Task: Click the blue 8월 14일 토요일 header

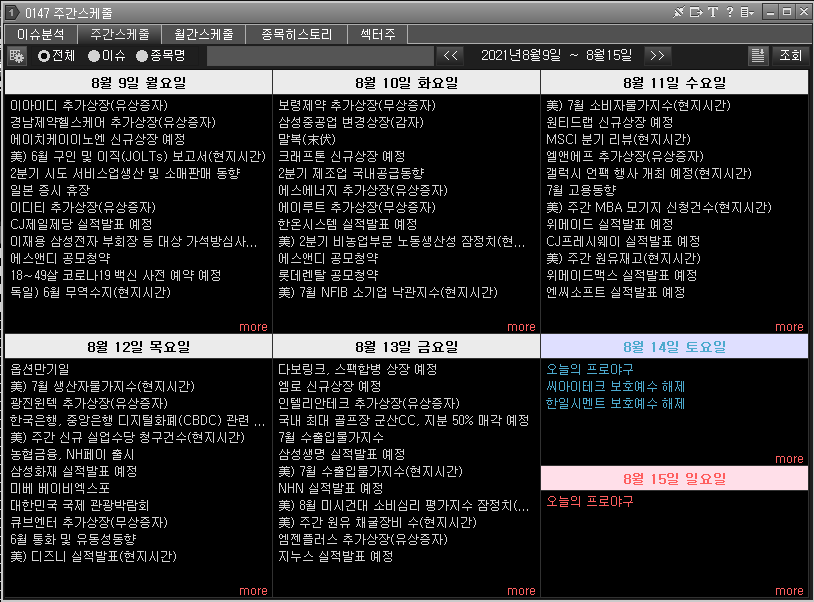Action: 674,347
